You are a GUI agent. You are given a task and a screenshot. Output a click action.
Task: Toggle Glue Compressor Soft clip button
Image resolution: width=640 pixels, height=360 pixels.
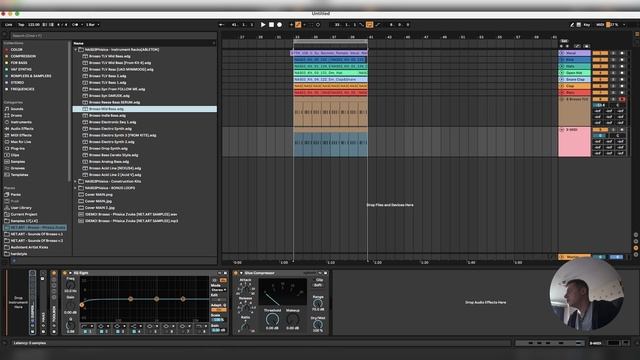319,285
